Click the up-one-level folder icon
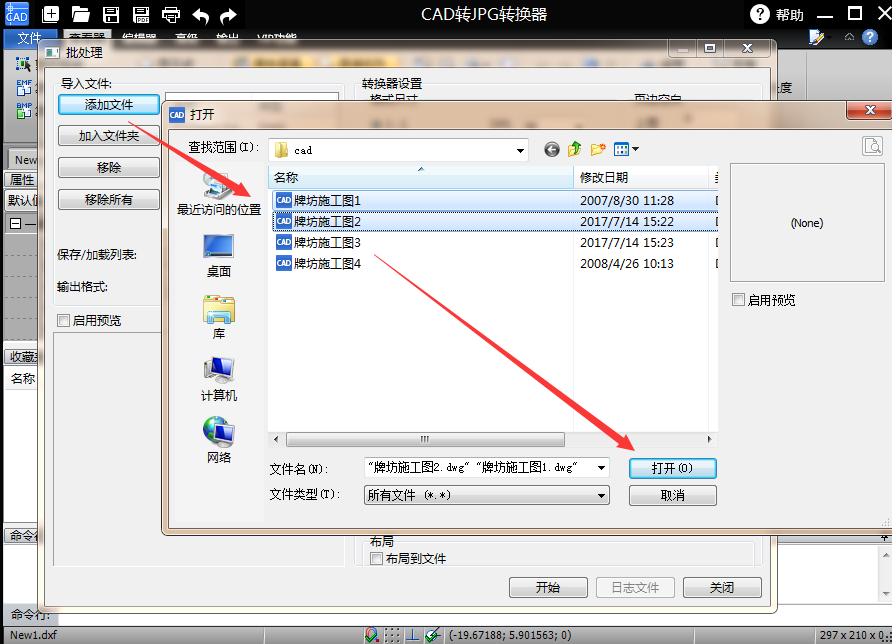 pyautogui.click(x=574, y=147)
